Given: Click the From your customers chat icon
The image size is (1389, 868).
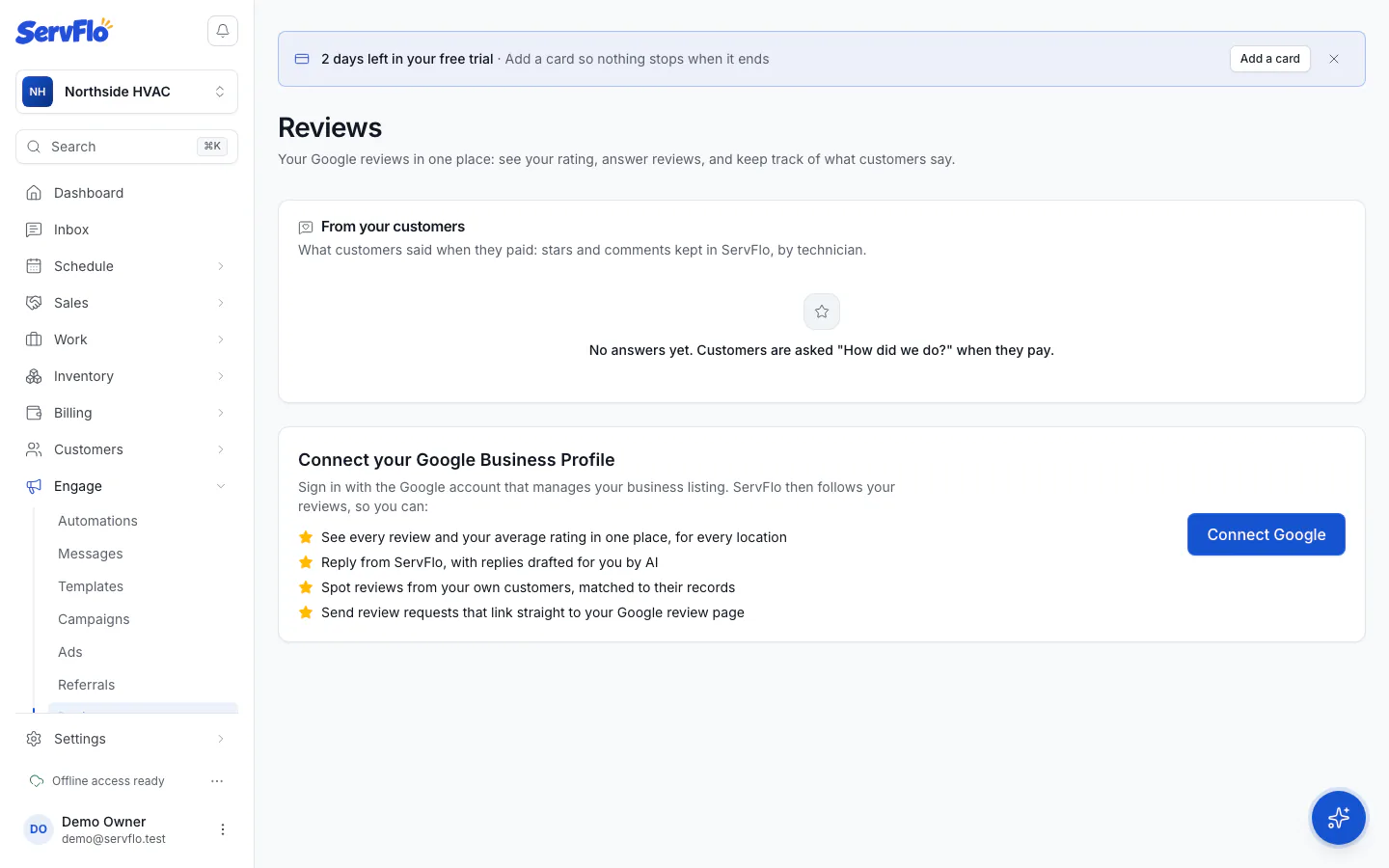Looking at the screenshot, I should pos(306,228).
